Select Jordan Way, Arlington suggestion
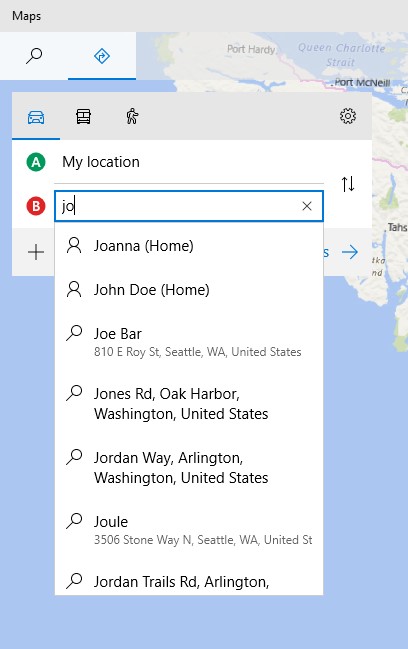 (189, 468)
